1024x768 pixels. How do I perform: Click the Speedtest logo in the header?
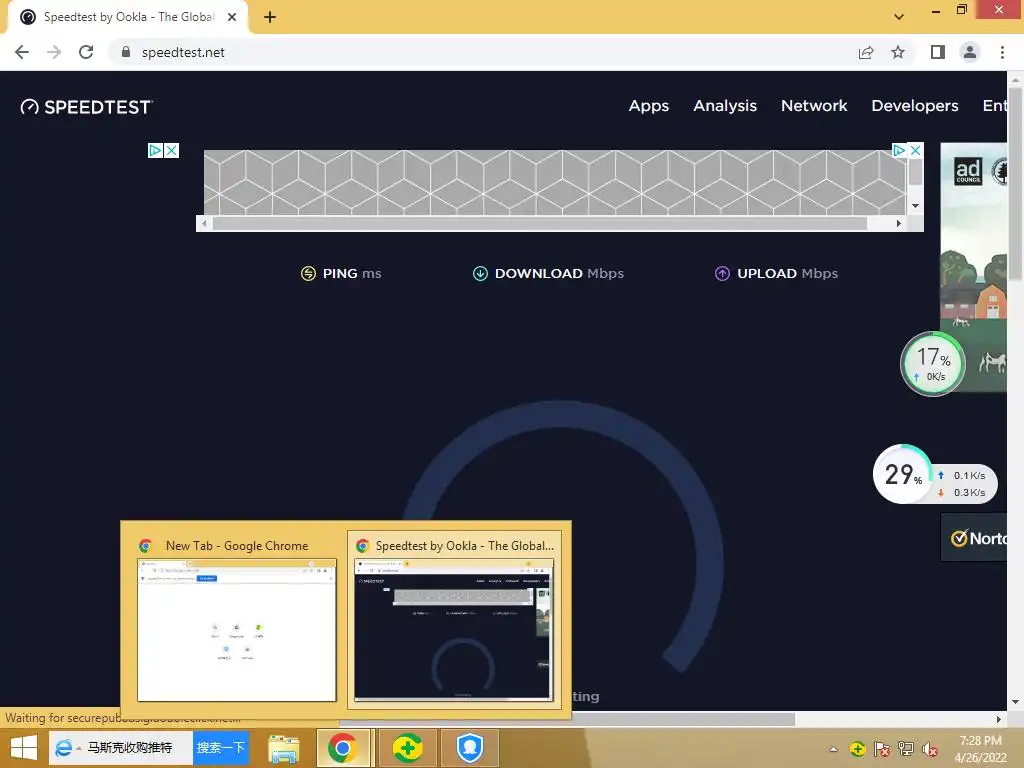click(86, 107)
